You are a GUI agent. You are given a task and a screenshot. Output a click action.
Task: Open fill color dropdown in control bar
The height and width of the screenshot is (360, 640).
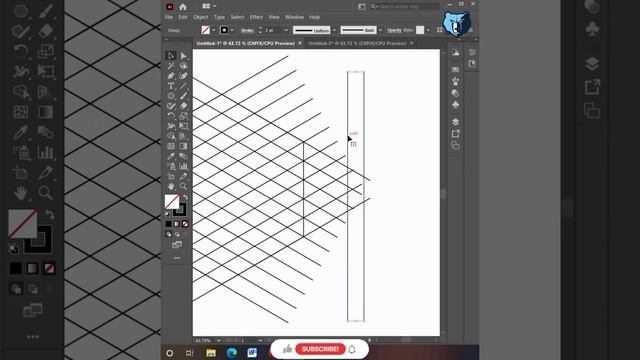(x=213, y=30)
